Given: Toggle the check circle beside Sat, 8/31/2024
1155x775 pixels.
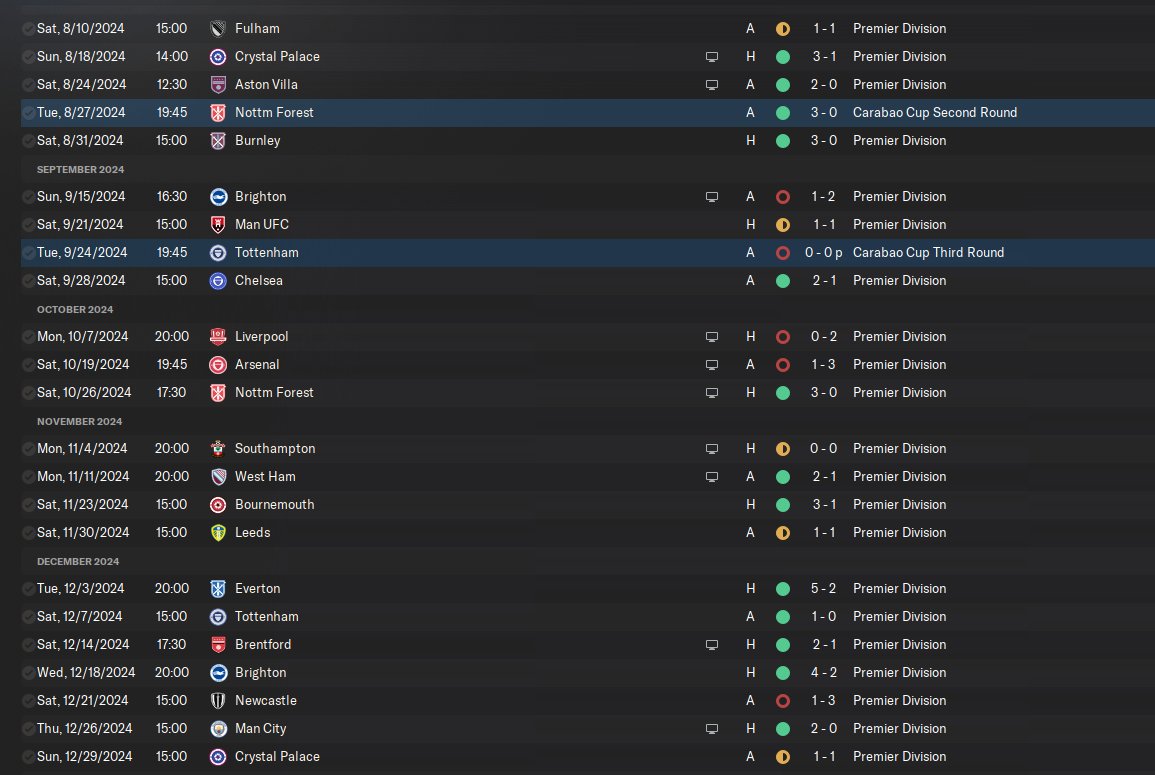Looking at the screenshot, I should [28, 141].
